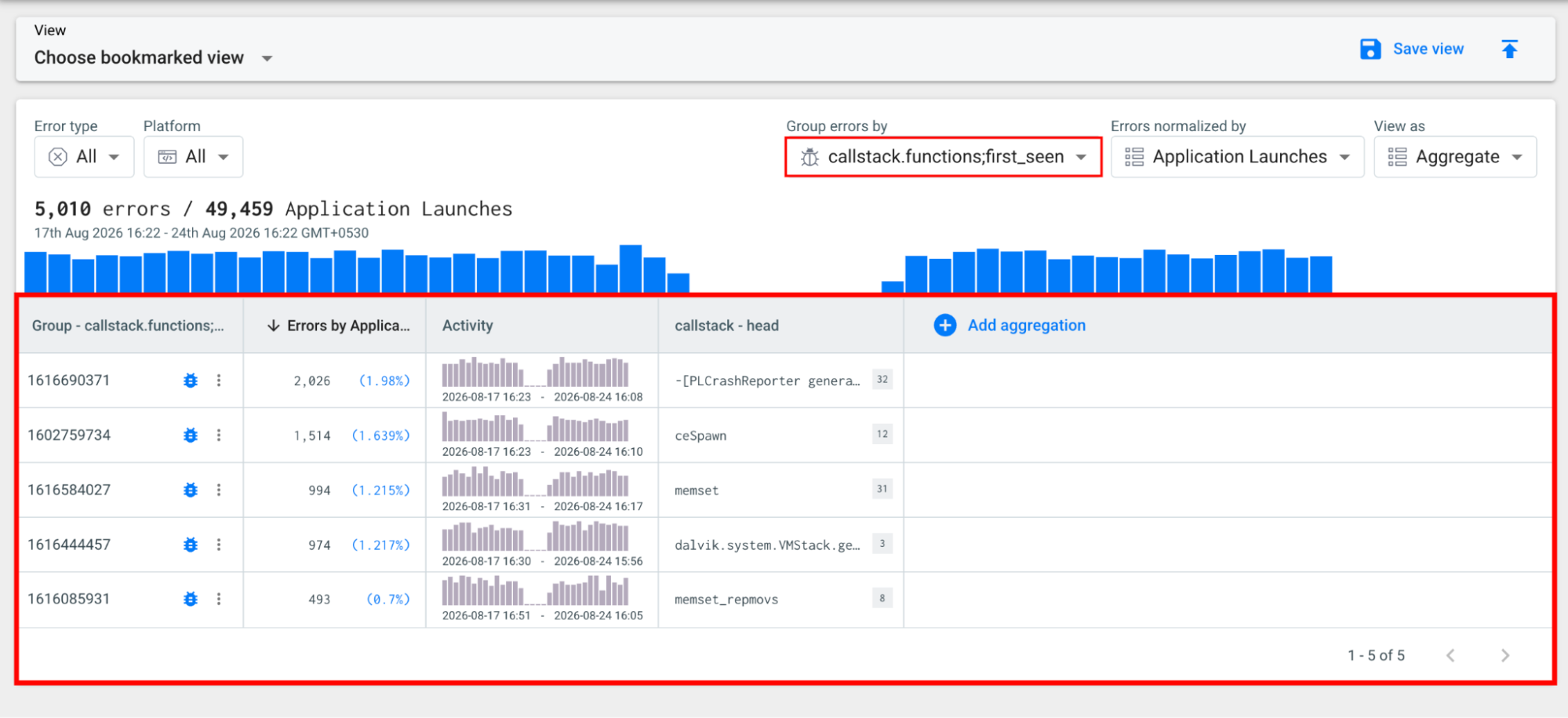This screenshot has width=1568, height=718.
Task: Click the upload arrow icon beside Save view
Action: point(1509,49)
